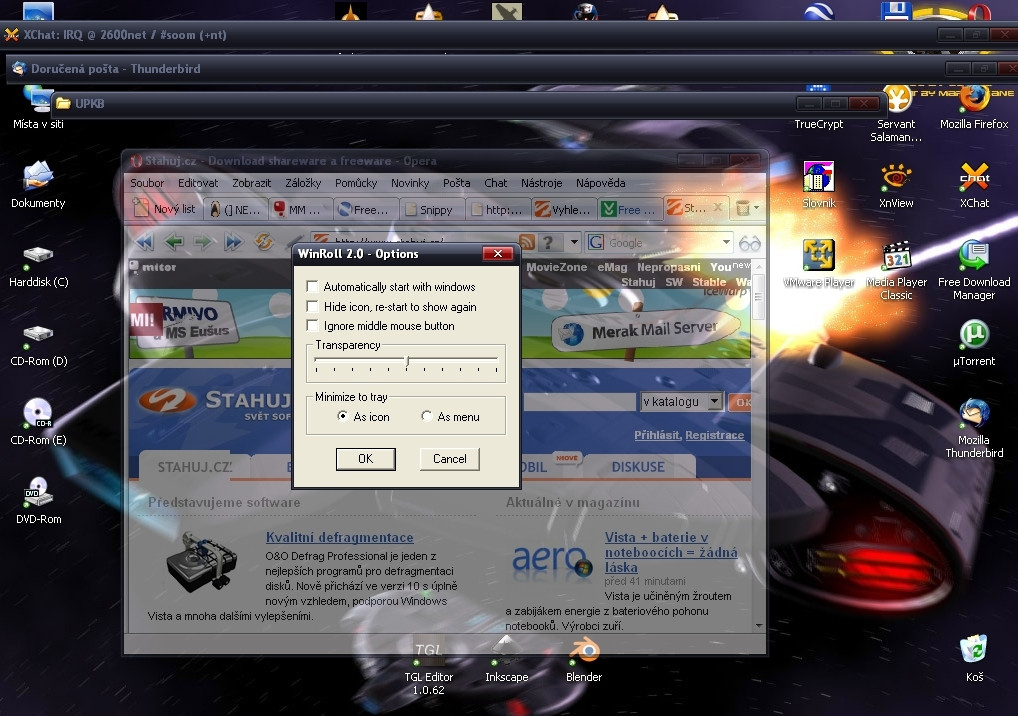Open XnView from the desktop
Screen dimensions: 1018x716
point(896,185)
